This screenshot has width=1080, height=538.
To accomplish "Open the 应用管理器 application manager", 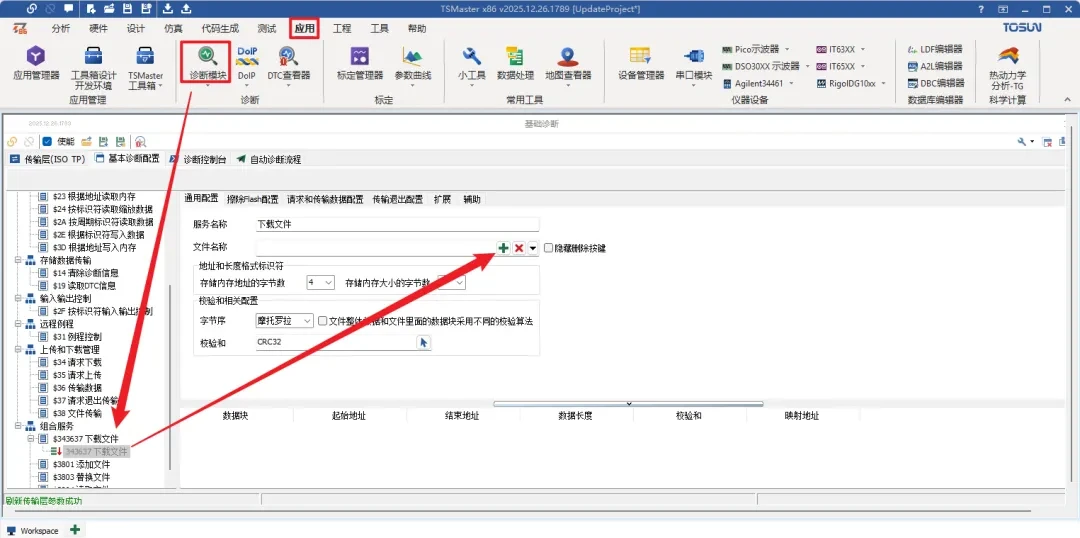I will 37,63.
